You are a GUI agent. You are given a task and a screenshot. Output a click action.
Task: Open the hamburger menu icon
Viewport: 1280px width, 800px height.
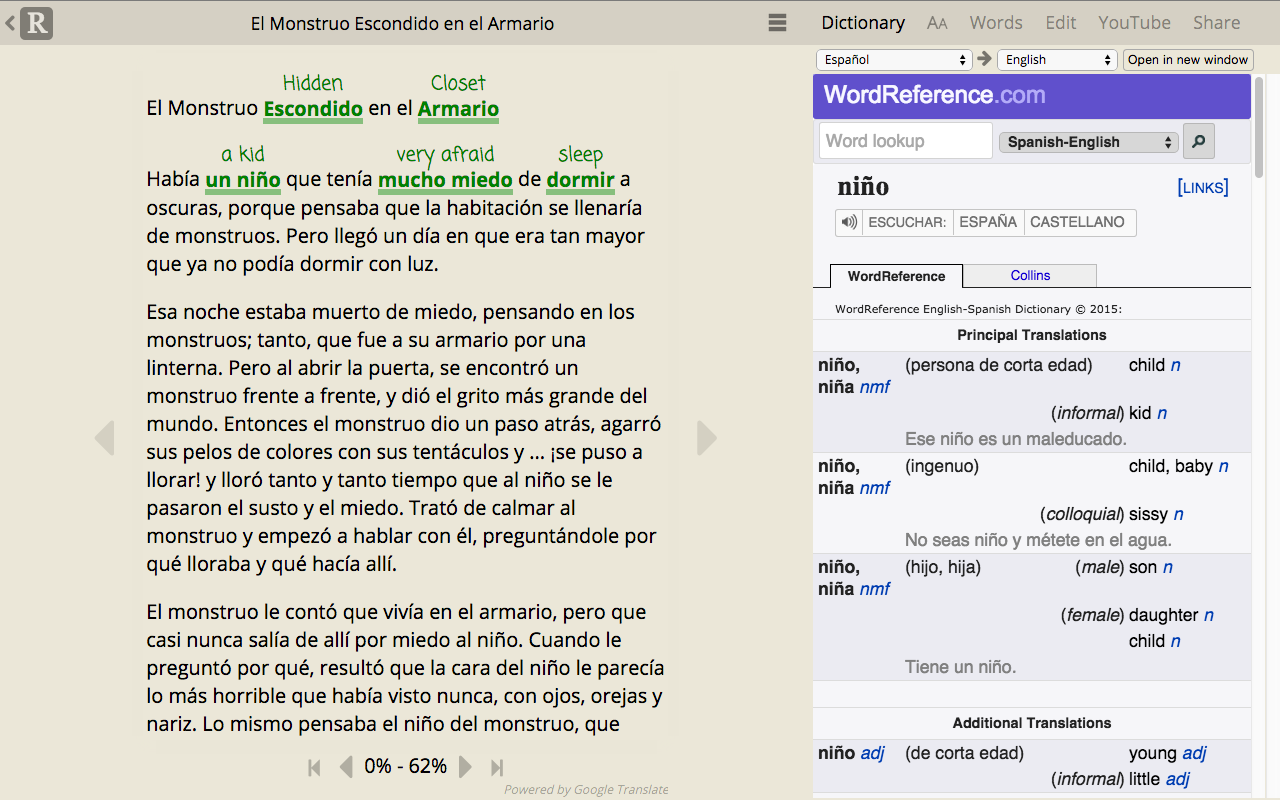(x=777, y=22)
